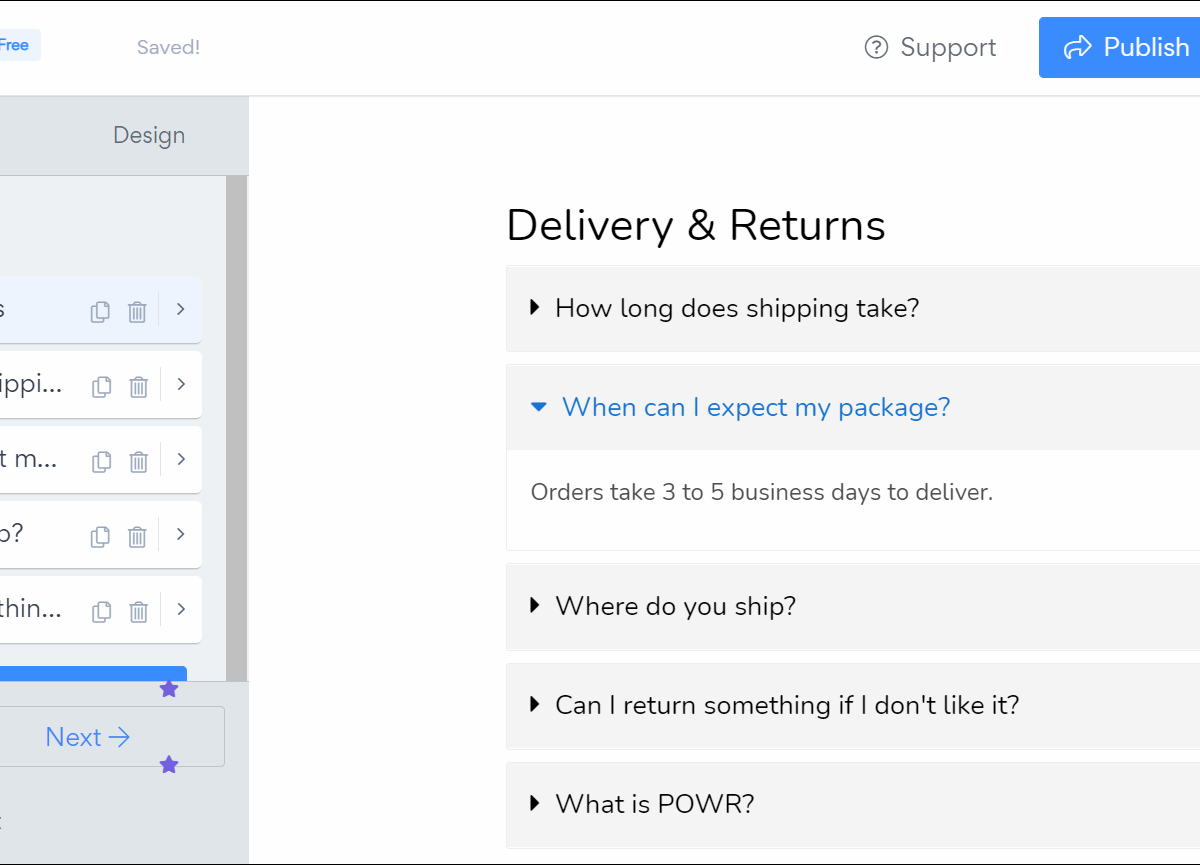Click the Next button
Image resolution: width=1200 pixels, height=865 pixels.
tap(88, 737)
